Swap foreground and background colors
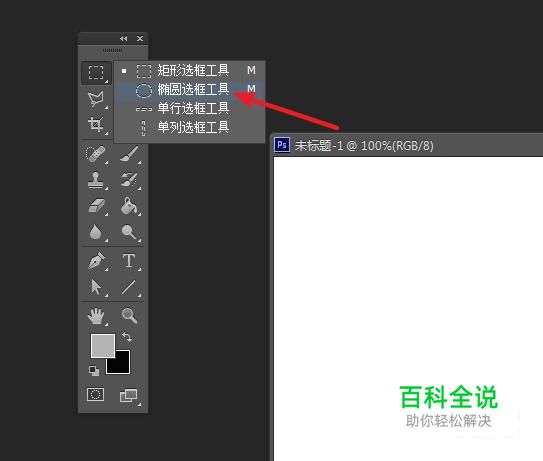The height and width of the screenshot is (461, 543). tap(127, 337)
